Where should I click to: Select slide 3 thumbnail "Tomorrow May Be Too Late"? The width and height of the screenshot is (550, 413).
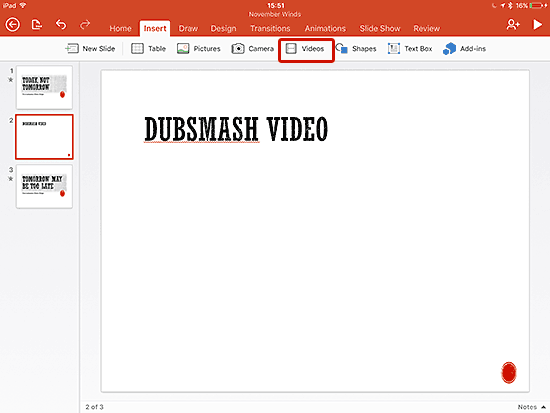click(x=44, y=186)
